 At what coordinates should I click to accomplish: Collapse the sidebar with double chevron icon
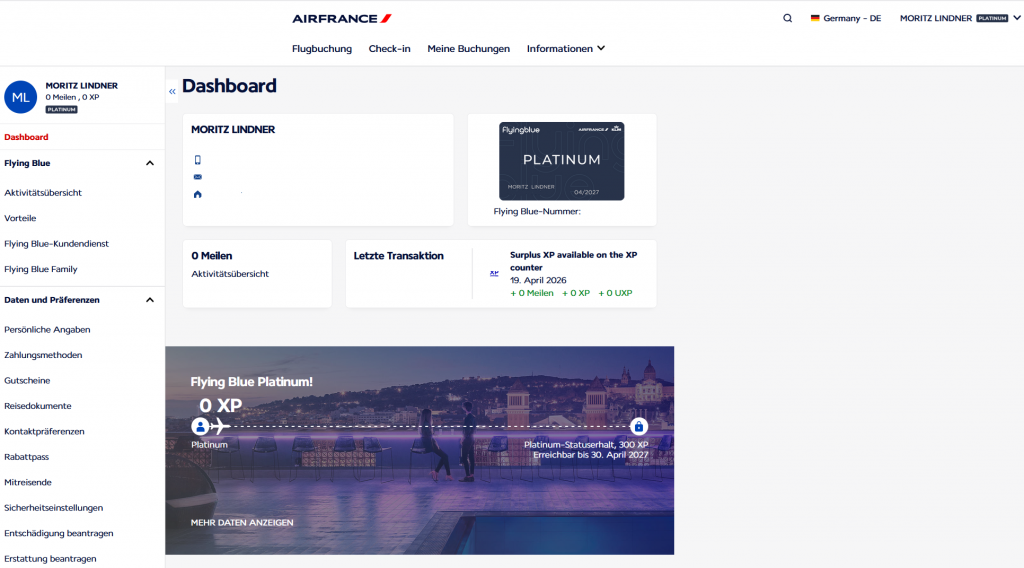172,91
